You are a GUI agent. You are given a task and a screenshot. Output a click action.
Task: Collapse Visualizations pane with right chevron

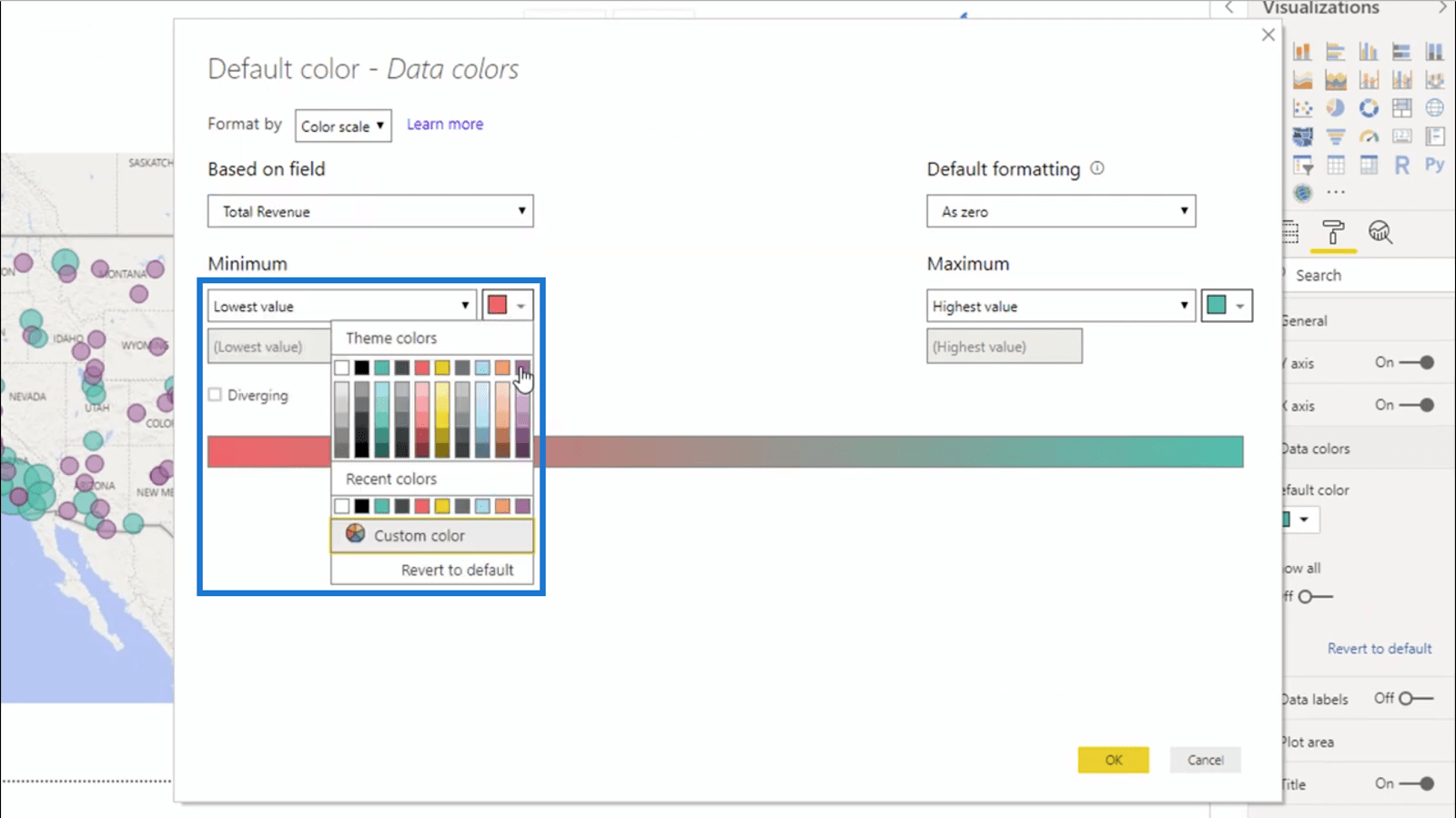(1442, 7)
